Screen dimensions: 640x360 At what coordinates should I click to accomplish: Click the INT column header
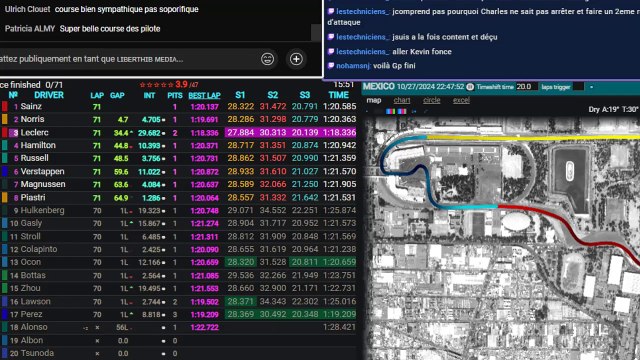coord(149,96)
